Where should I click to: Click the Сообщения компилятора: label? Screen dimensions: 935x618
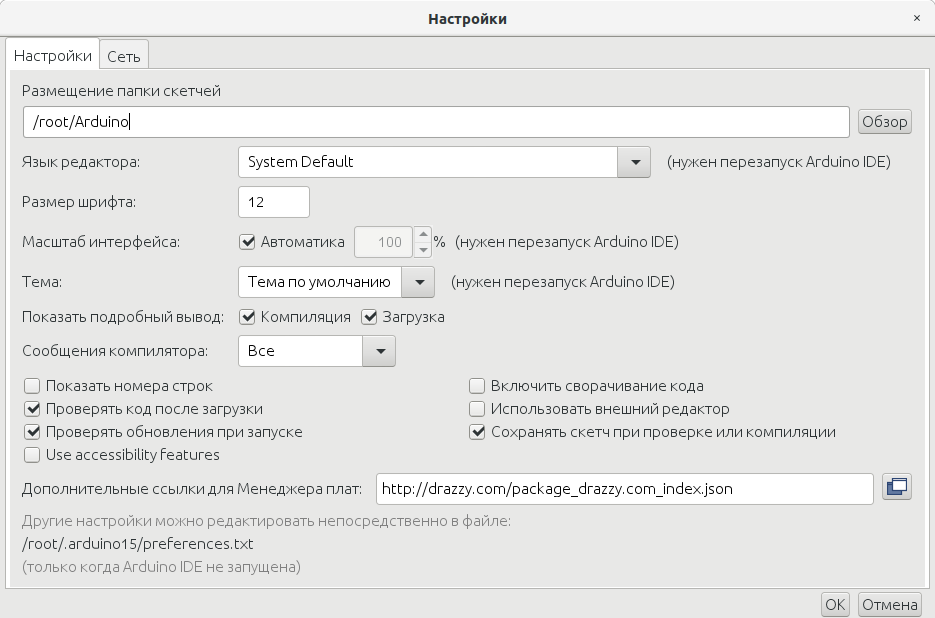click(115, 351)
